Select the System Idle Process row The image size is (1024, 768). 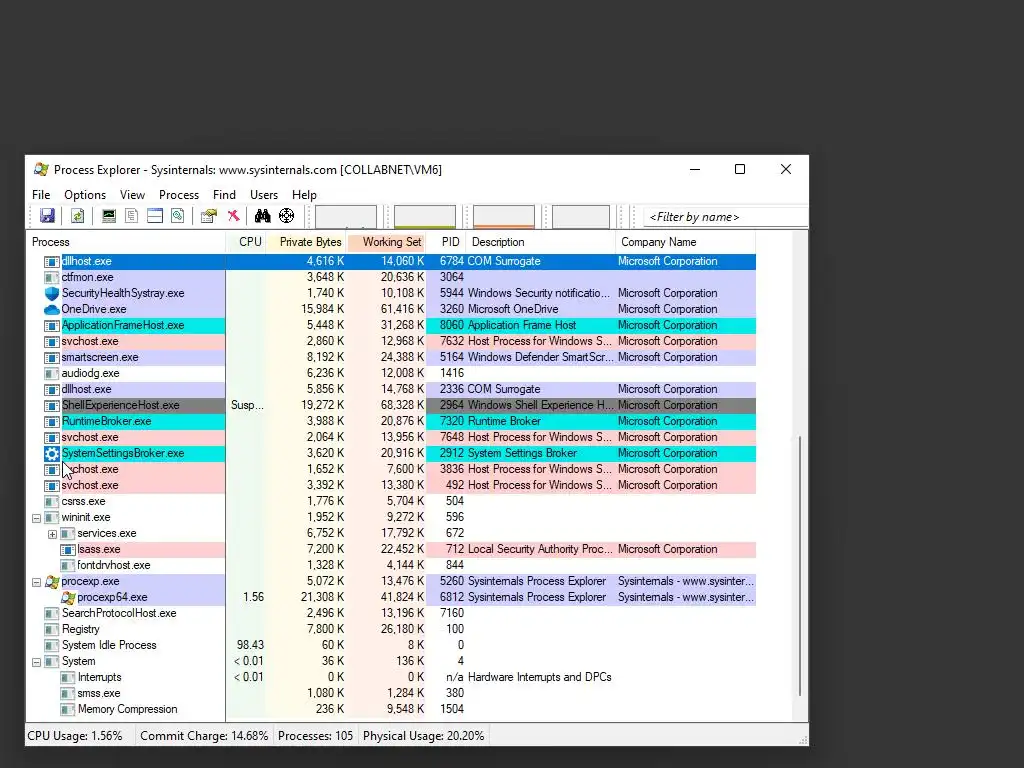[x=391, y=645]
